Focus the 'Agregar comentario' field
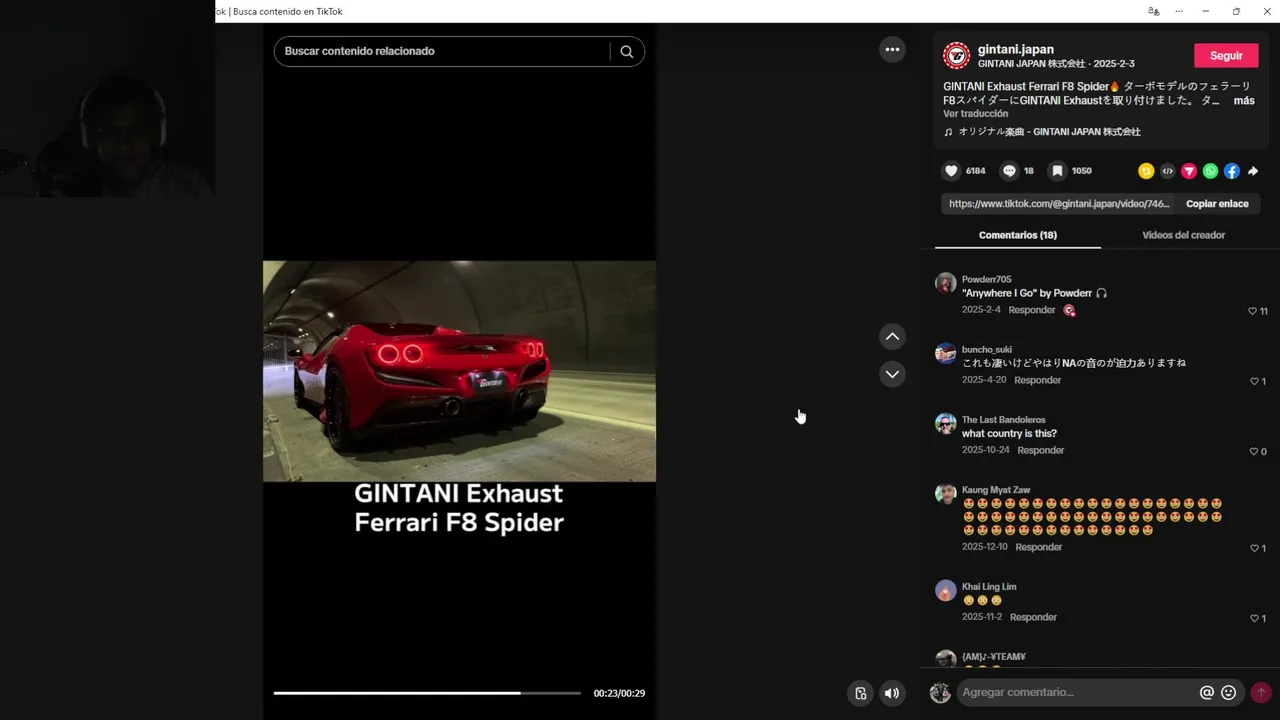The width and height of the screenshot is (1280, 720). (x=1077, y=692)
